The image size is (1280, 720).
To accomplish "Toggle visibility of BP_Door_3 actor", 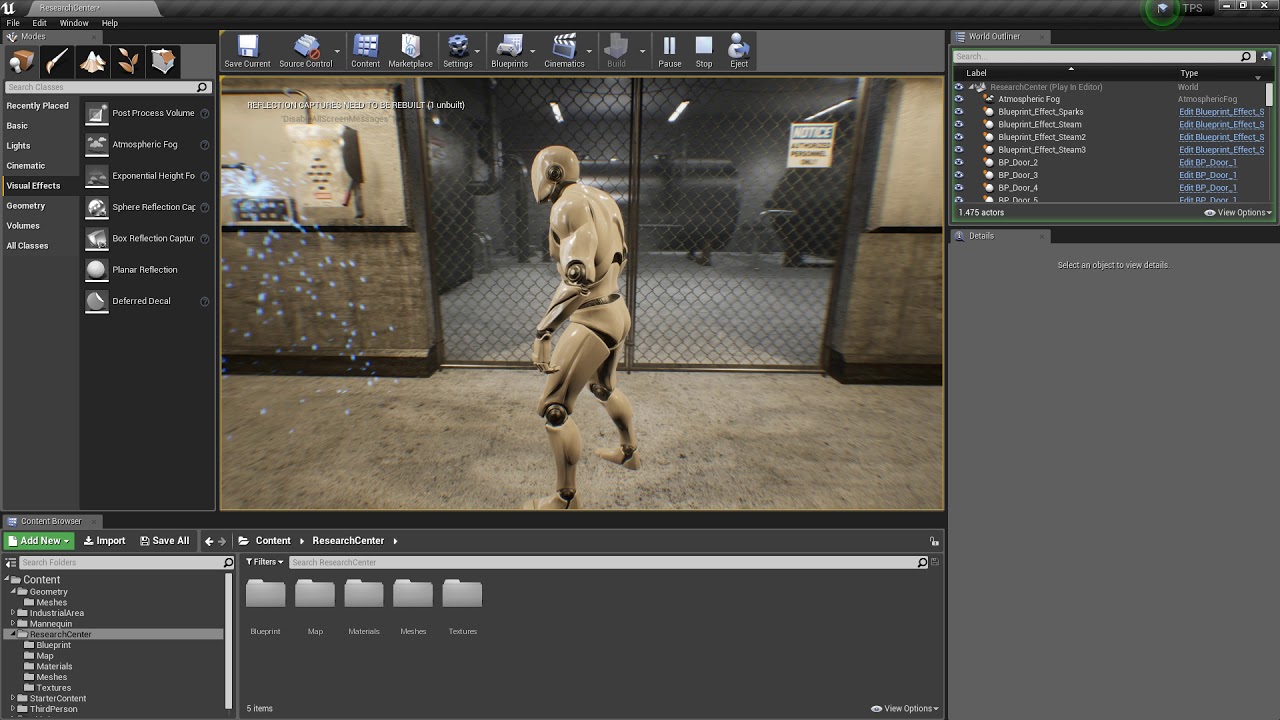I will tap(959, 175).
